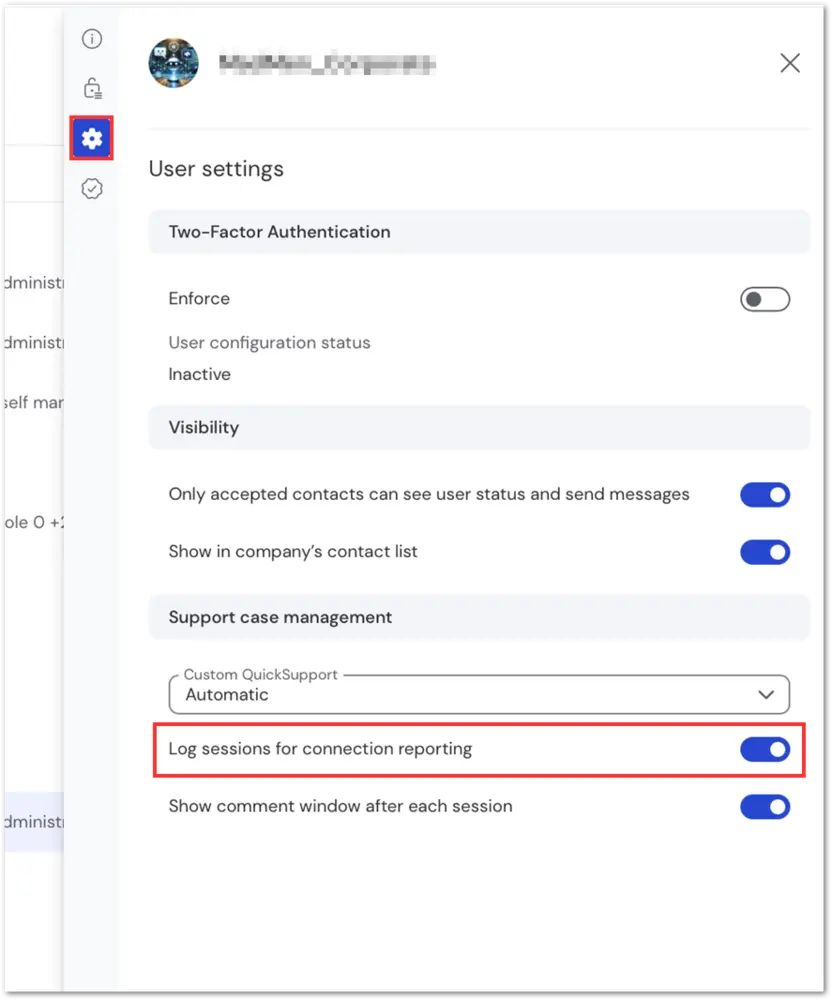Toggle only accepted contacts visibility switch

(x=764, y=495)
